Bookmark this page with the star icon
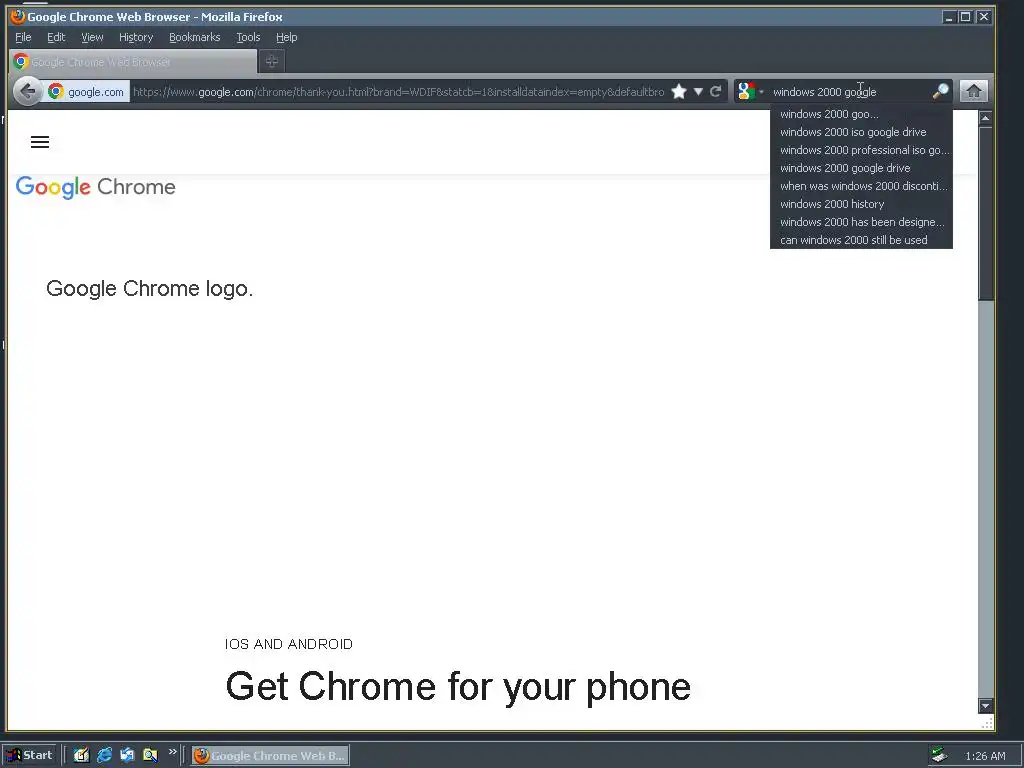The image size is (1024, 768). [679, 91]
